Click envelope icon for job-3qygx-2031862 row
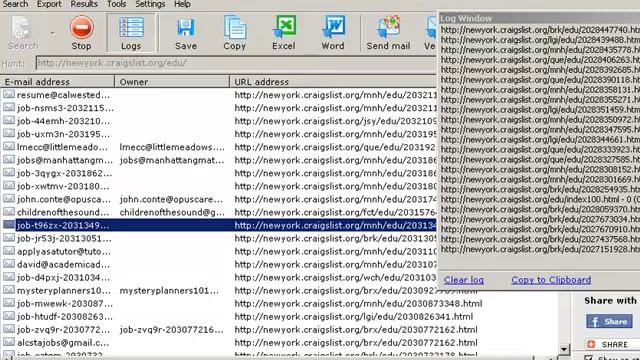 coord(9,173)
